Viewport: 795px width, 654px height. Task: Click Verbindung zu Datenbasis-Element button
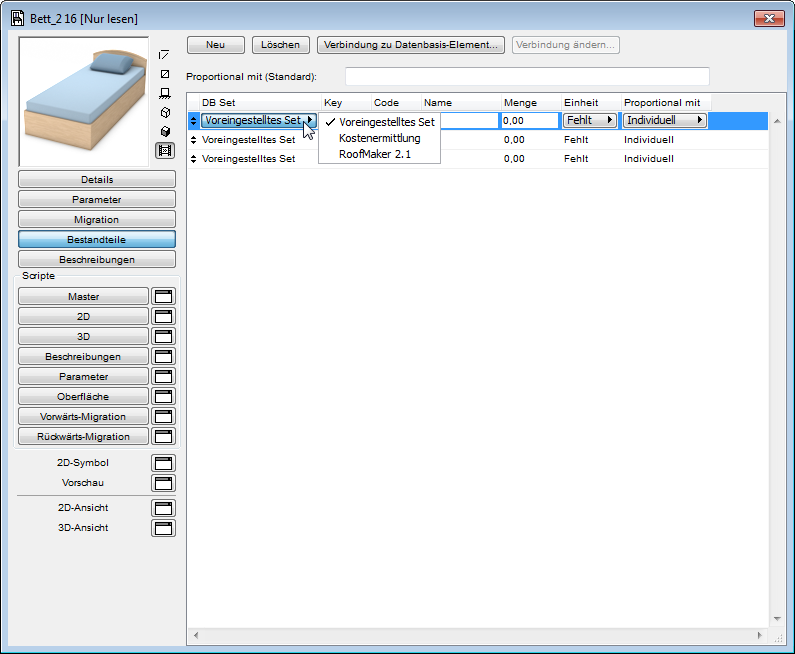pos(411,45)
